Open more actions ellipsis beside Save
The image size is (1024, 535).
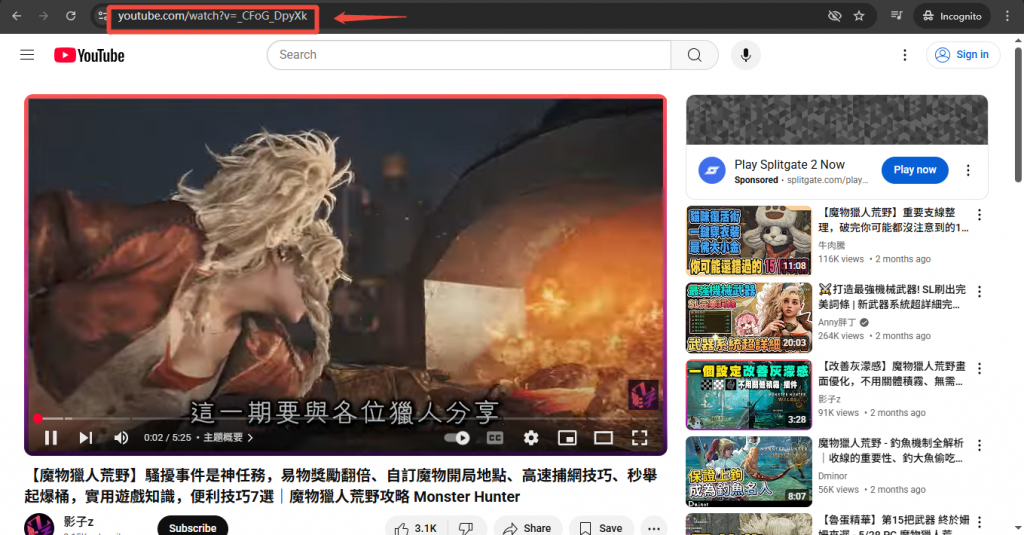[654, 528]
